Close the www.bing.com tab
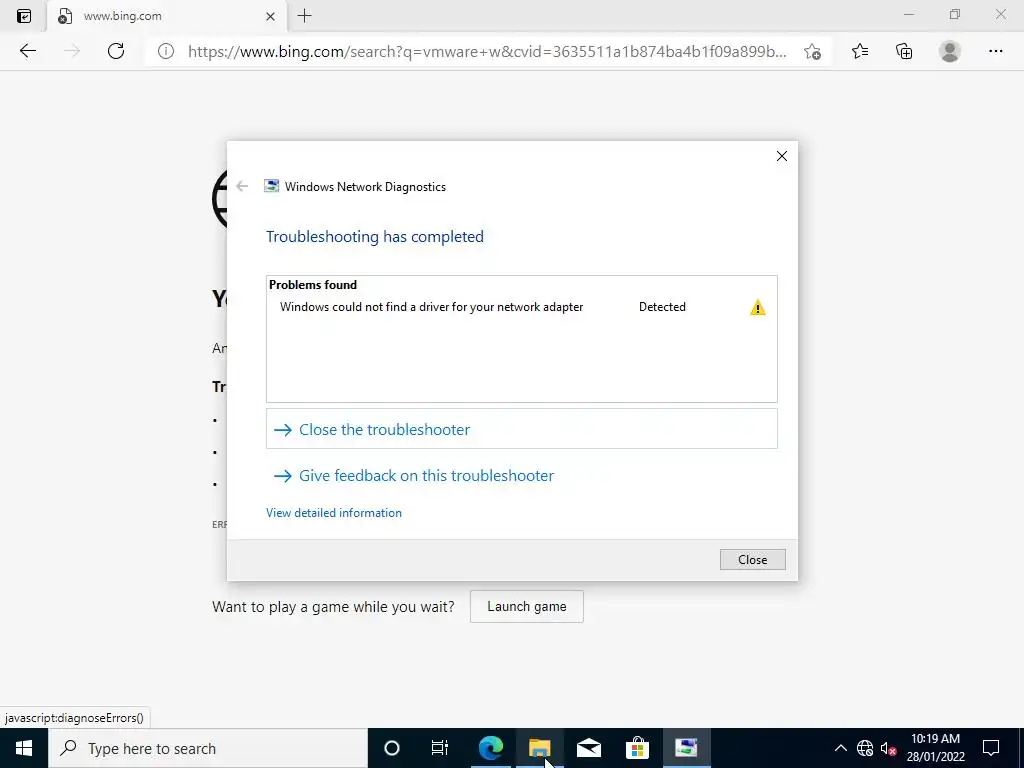The width and height of the screenshot is (1024, 768). (x=270, y=16)
